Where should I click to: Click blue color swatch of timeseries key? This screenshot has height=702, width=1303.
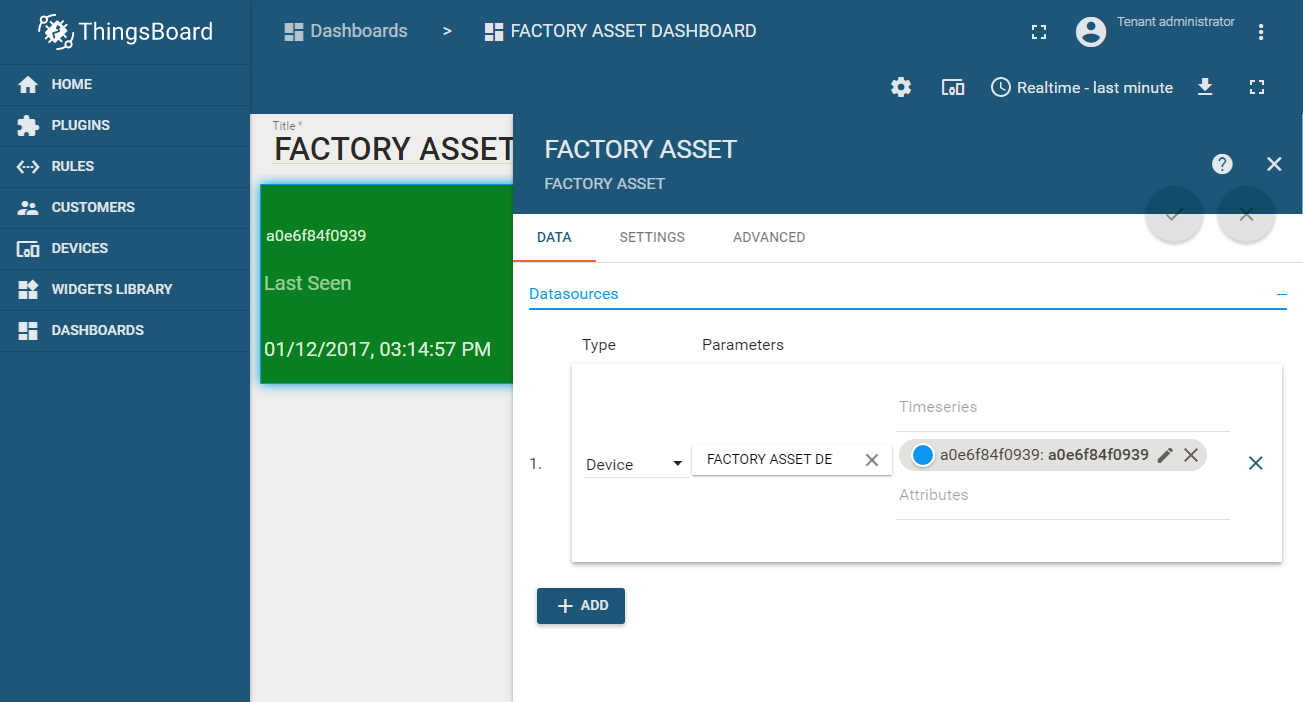click(x=923, y=455)
